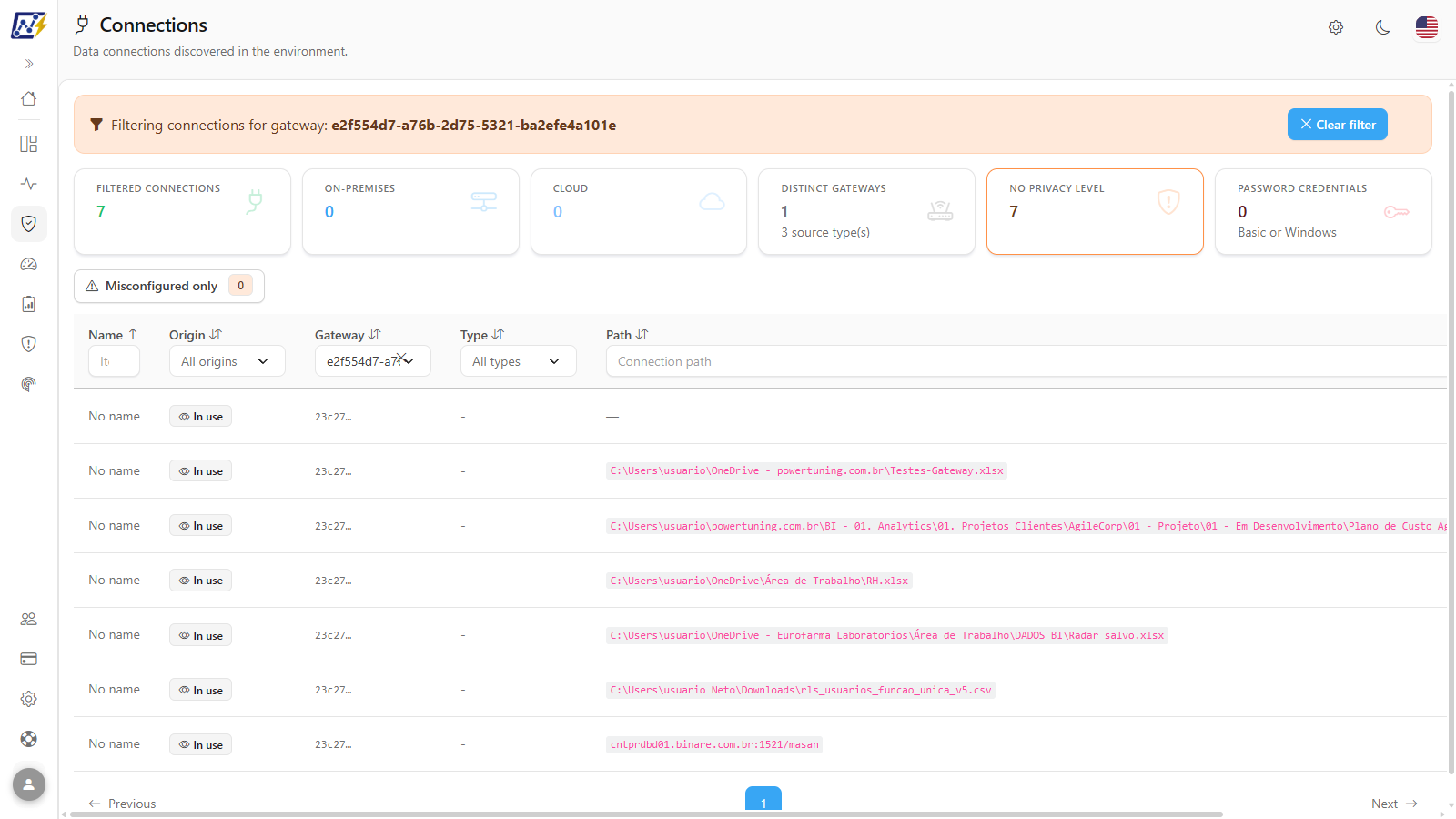Image resolution: width=1456 pixels, height=819 pixels.
Task: Click the RH.xlsx connection path
Action: pos(759,581)
